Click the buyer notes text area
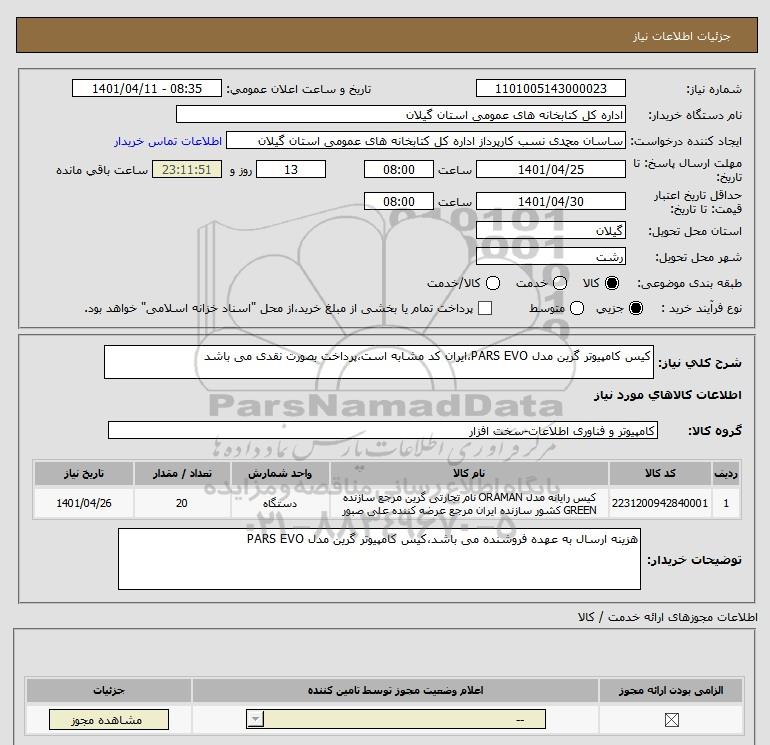Viewport: 770px width, 745px height. (x=379, y=559)
